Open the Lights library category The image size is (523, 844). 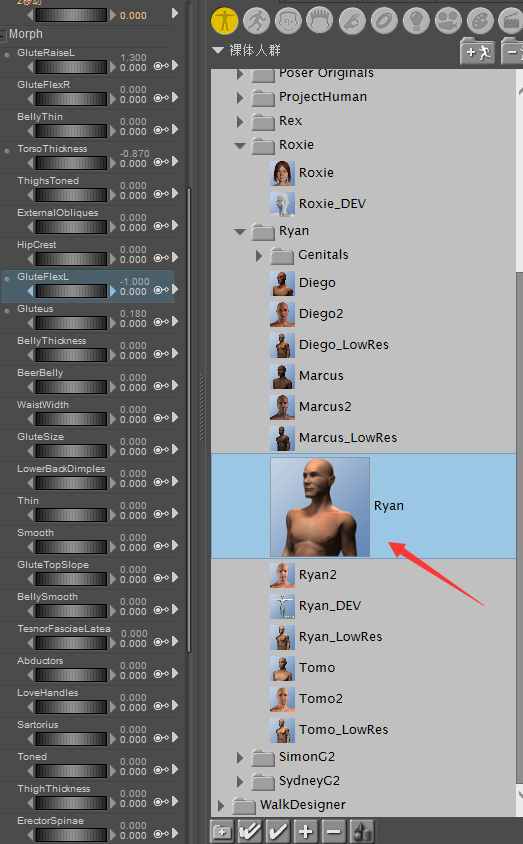click(x=416, y=21)
